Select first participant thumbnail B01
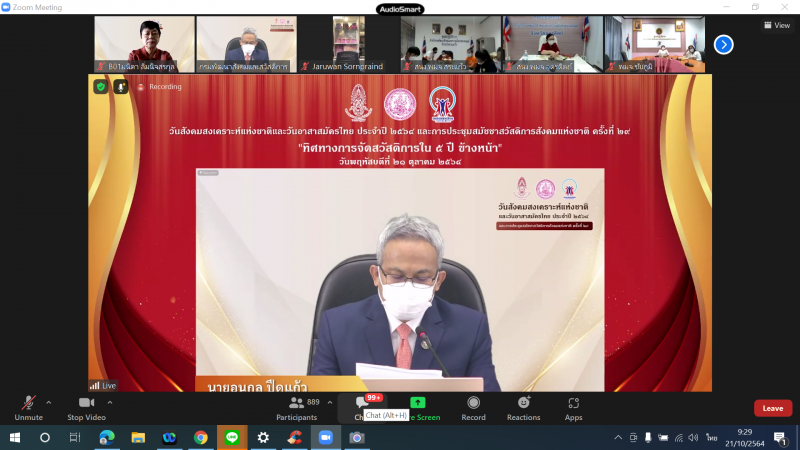Screen dimensions: 800x450 [x=144, y=44]
